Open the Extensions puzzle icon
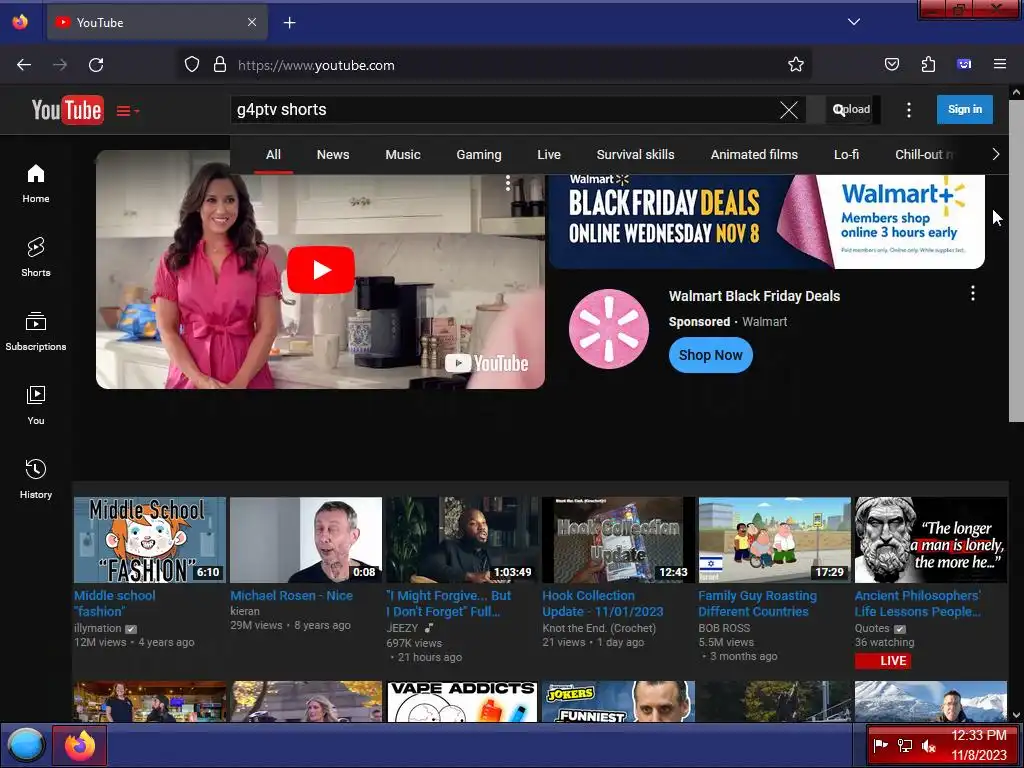This screenshot has width=1024, height=768. pos(928,64)
